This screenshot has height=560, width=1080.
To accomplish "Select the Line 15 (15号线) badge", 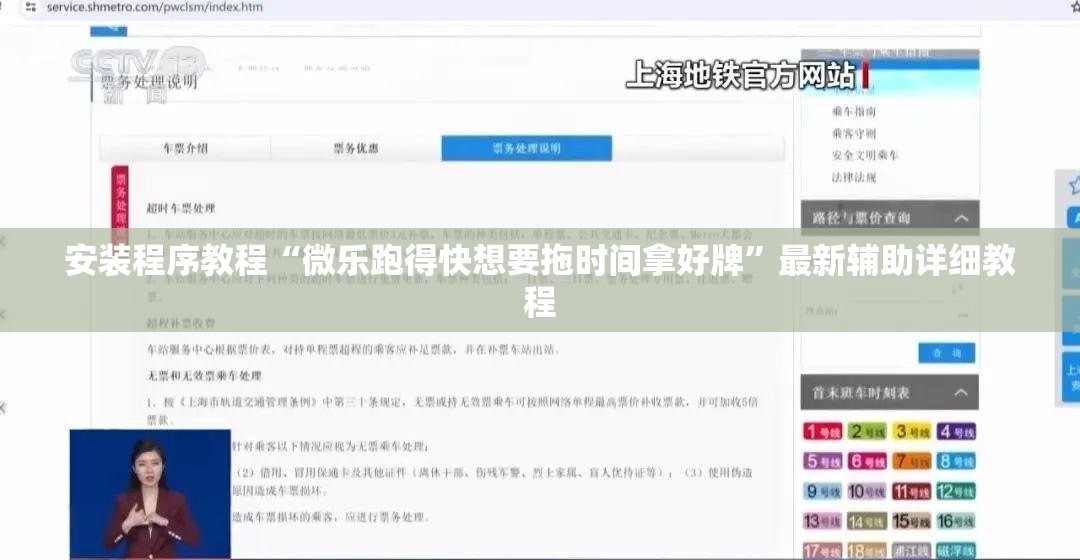I will point(911,521).
